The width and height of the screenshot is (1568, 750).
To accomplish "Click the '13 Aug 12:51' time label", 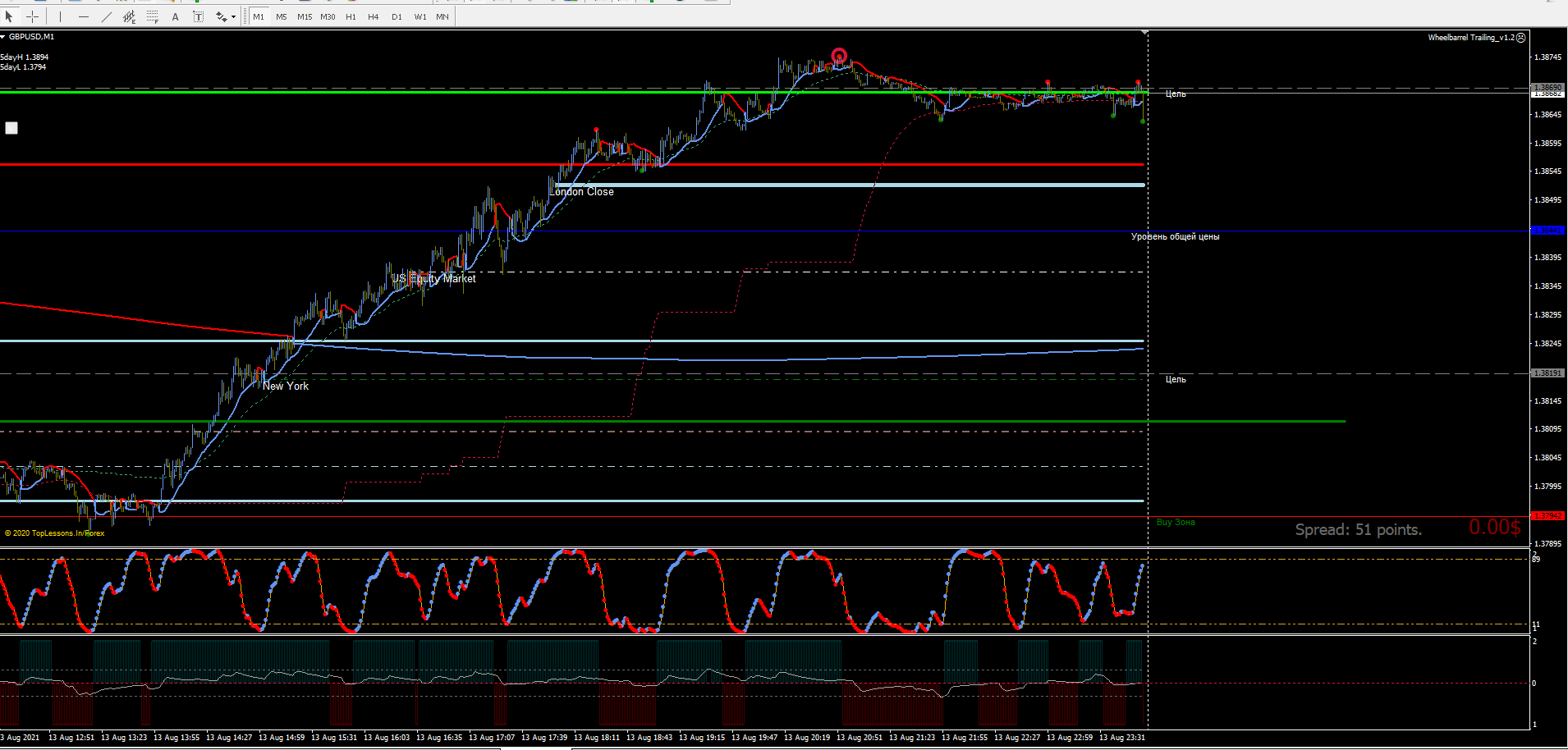I will click(71, 738).
